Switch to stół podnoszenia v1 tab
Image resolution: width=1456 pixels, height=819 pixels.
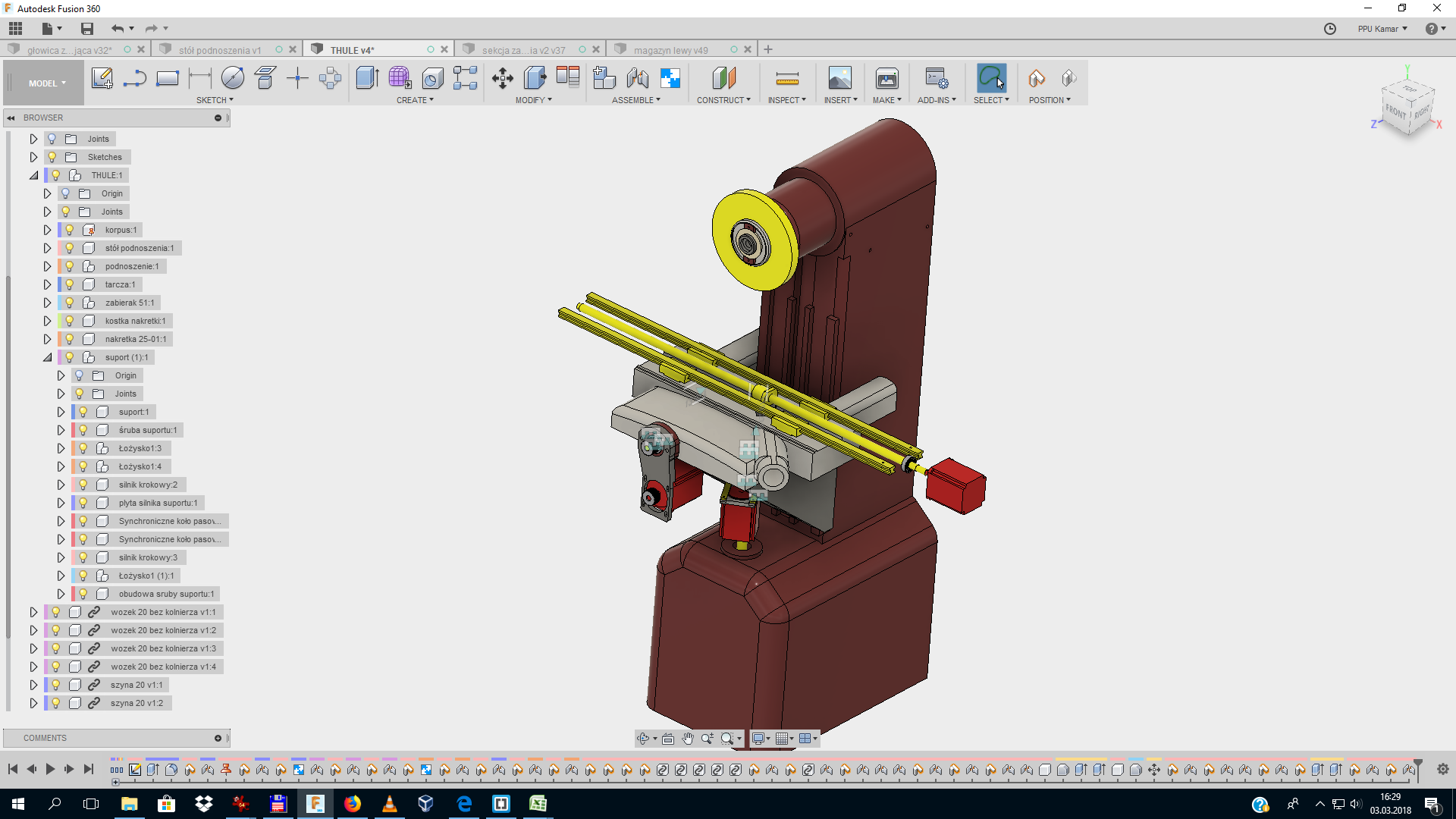tap(220, 50)
